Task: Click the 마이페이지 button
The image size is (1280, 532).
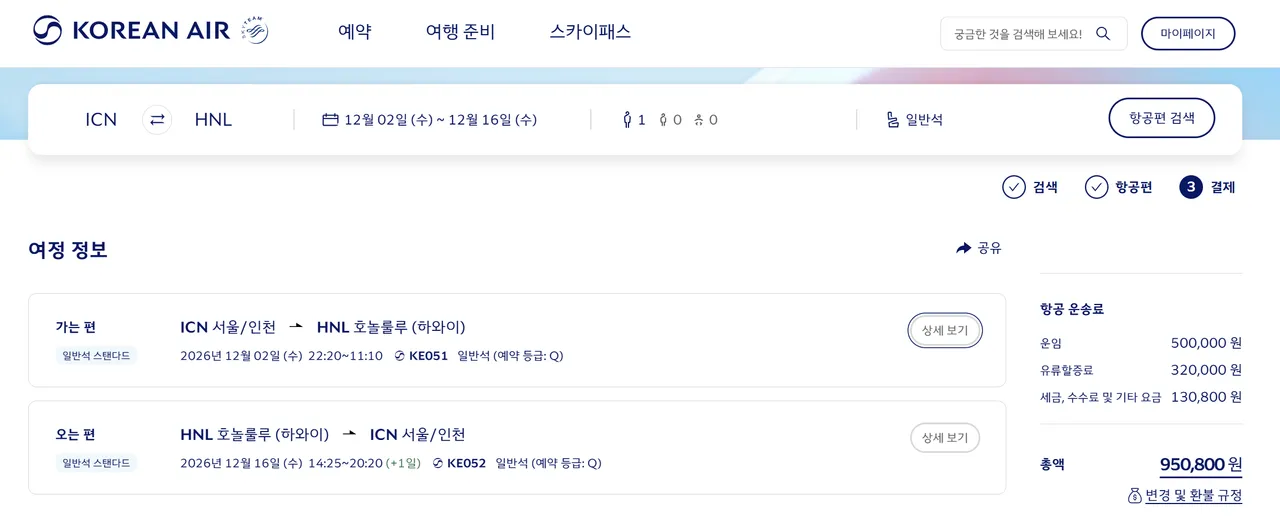Action: pyautogui.click(x=1188, y=33)
